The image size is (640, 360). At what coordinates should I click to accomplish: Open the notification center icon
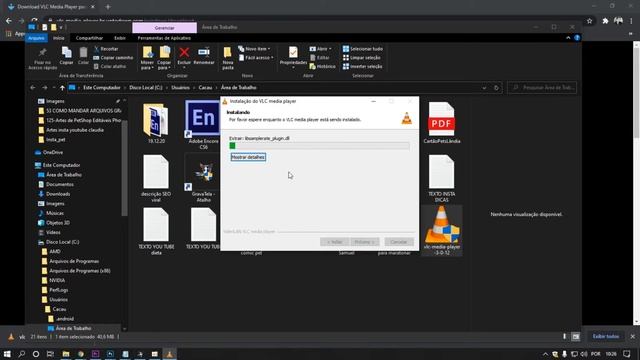[x=627, y=354]
